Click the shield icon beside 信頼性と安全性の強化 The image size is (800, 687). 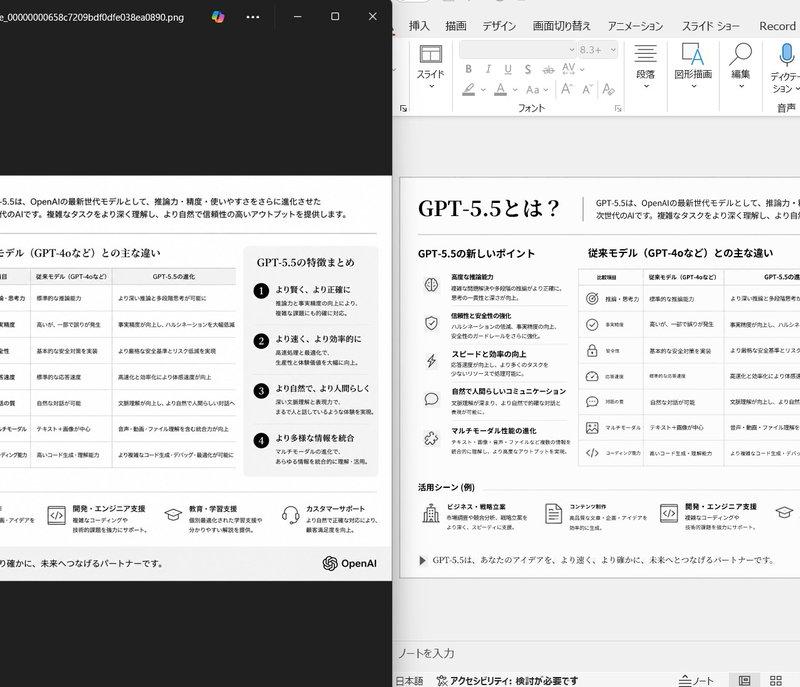(431, 323)
